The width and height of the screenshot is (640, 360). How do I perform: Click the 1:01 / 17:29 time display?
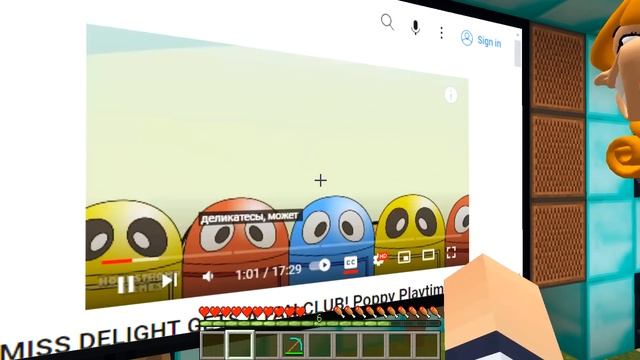coord(269,272)
